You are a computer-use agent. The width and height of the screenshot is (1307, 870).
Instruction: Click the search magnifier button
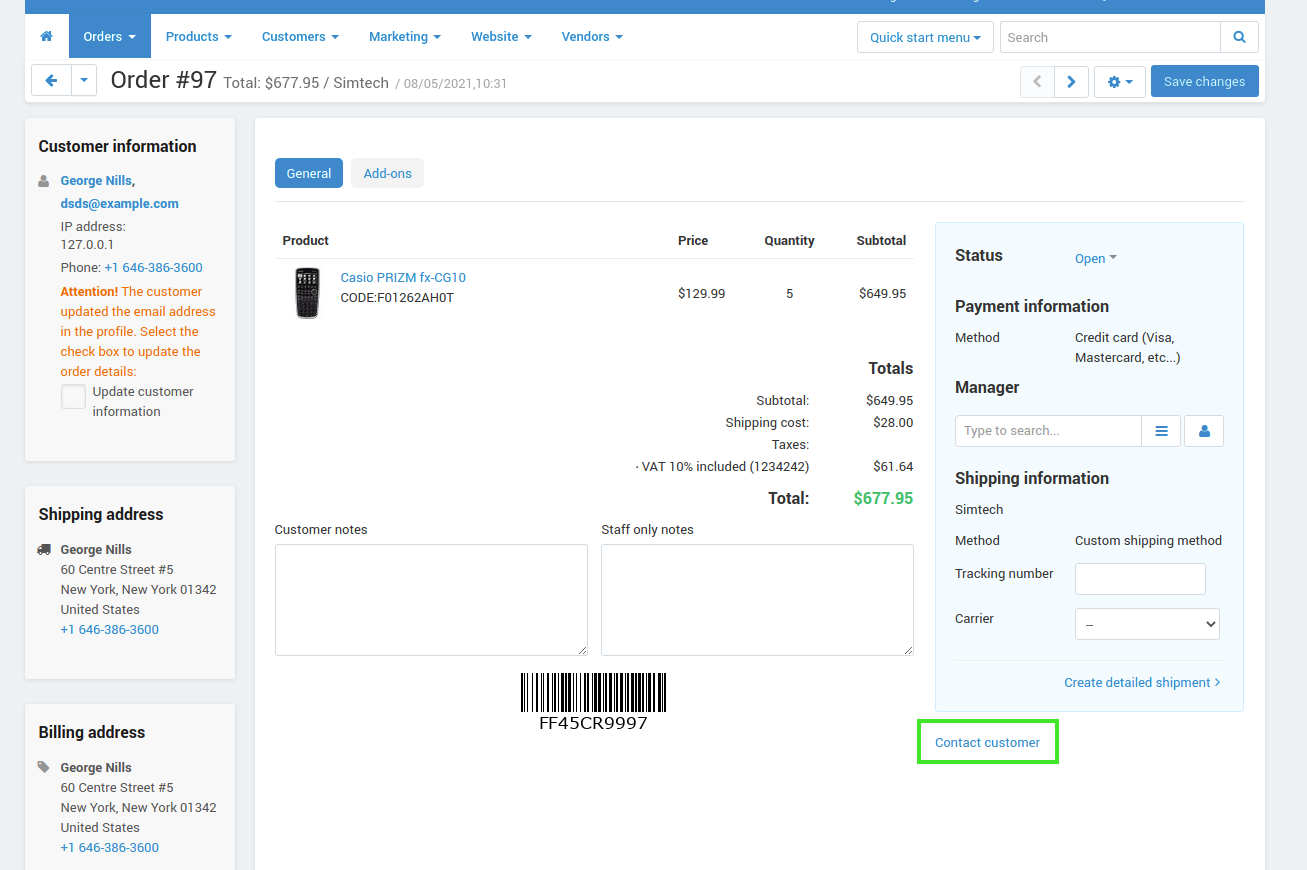coord(1239,37)
